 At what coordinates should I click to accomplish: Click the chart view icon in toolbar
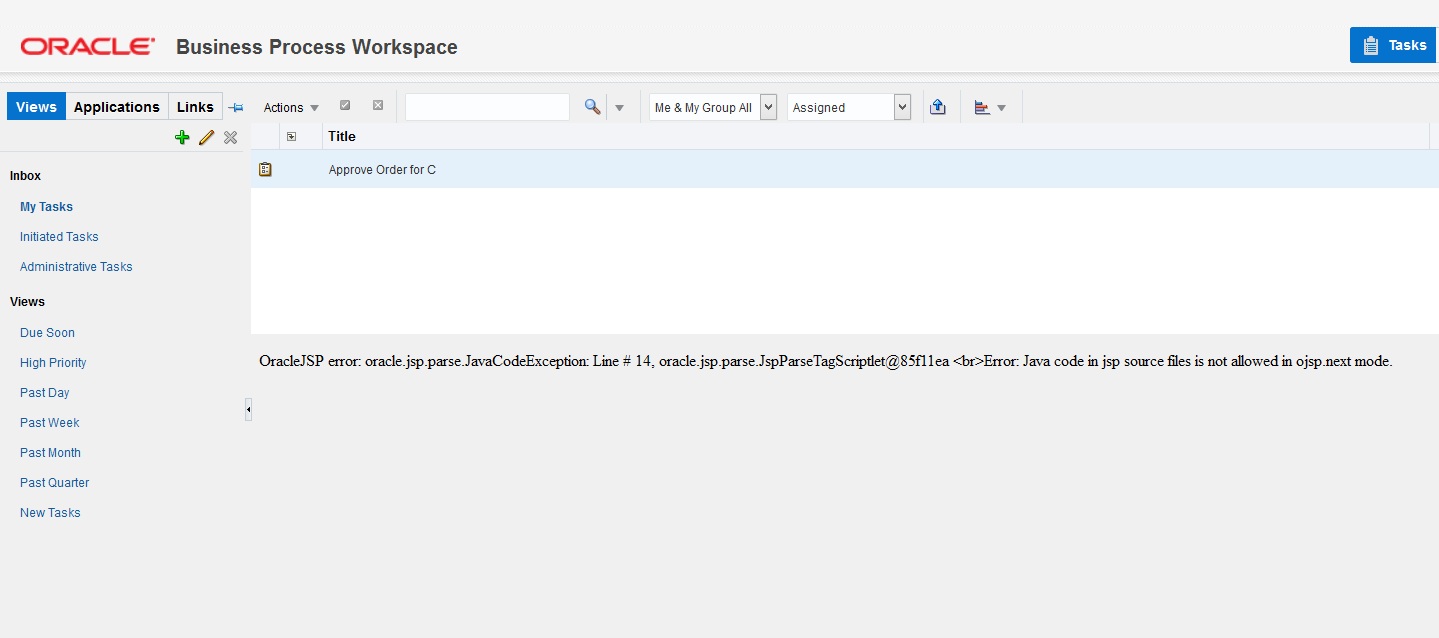point(982,107)
